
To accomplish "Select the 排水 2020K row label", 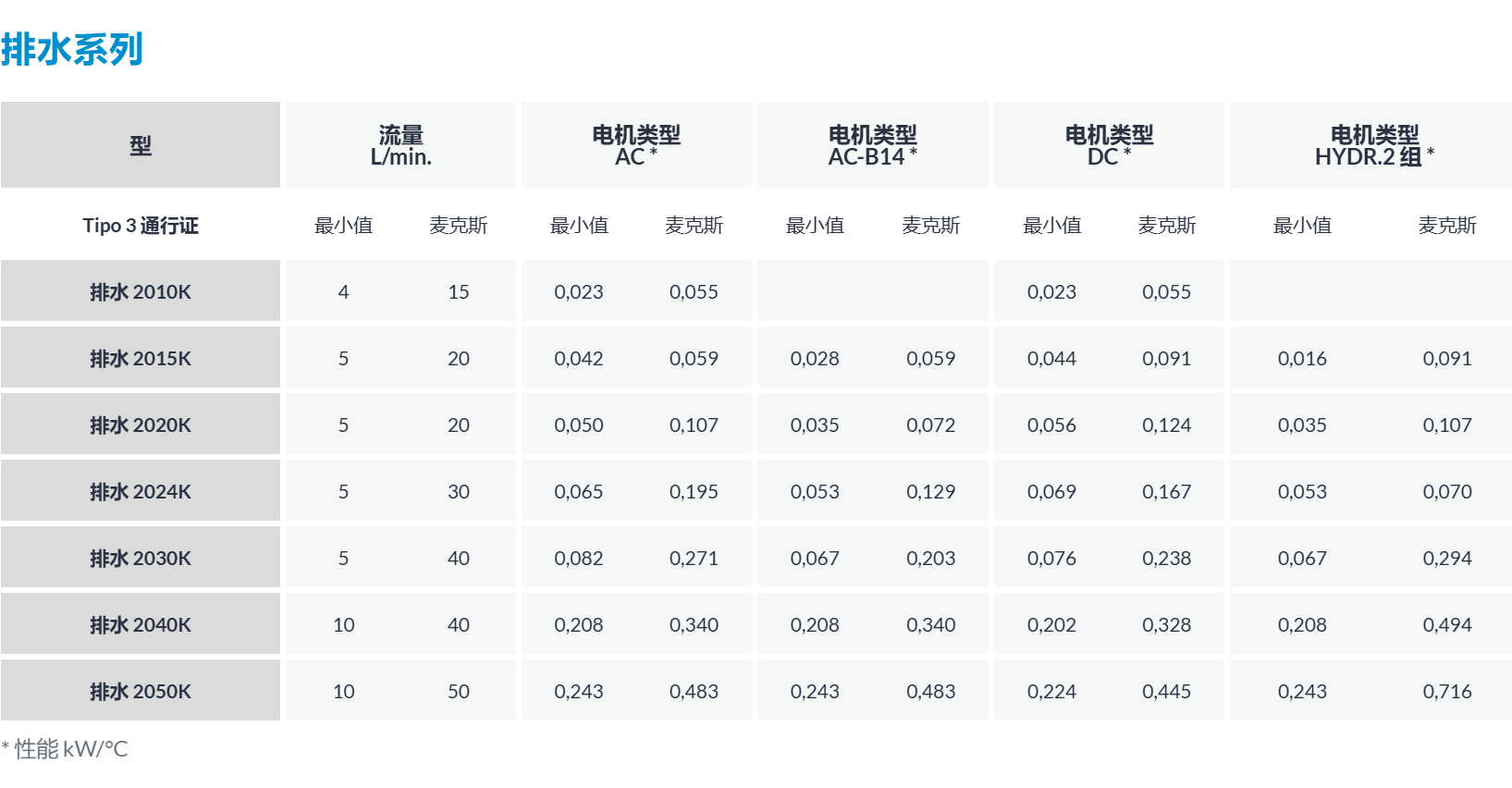I will pos(141,425).
